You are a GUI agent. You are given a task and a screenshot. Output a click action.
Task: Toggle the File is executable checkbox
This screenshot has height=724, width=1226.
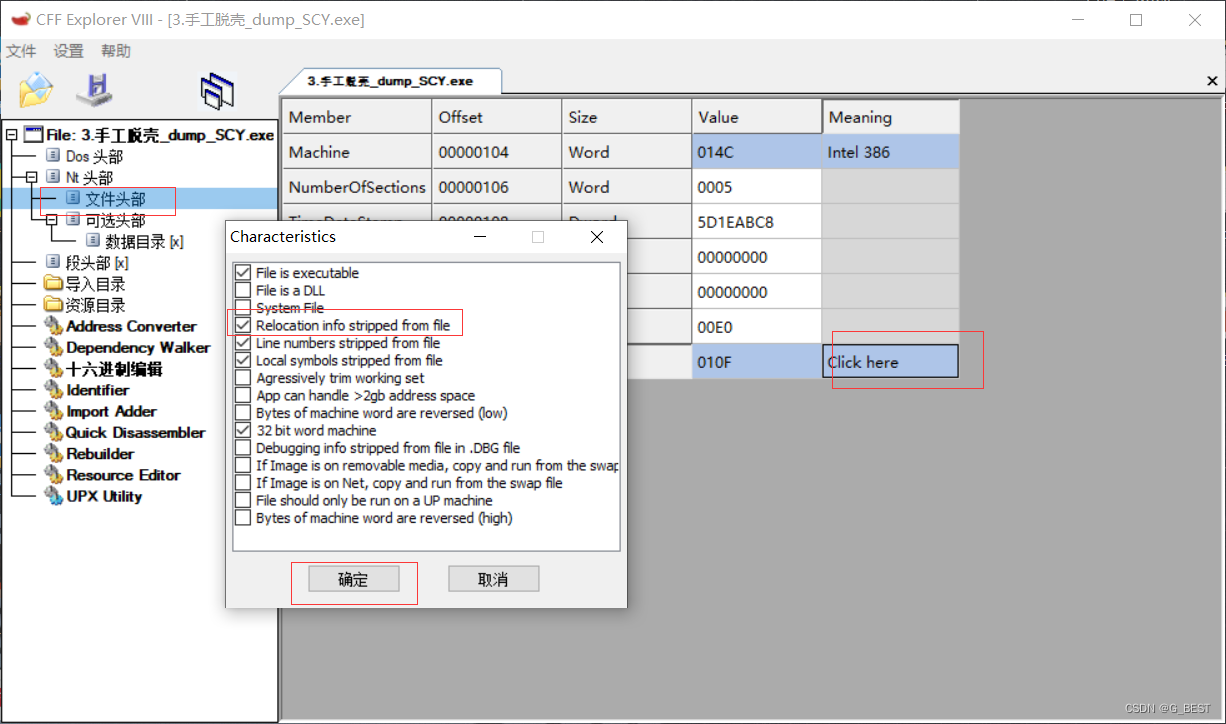click(x=242, y=273)
